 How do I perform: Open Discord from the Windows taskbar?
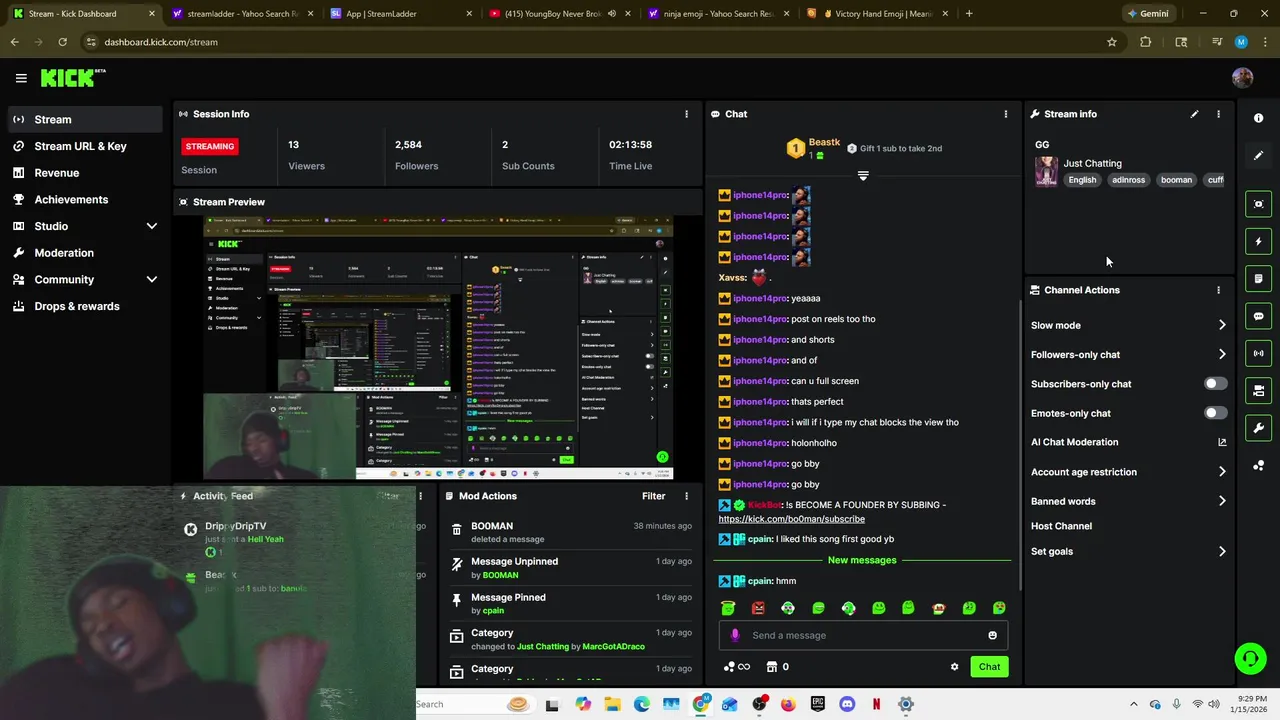click(847, 704)
